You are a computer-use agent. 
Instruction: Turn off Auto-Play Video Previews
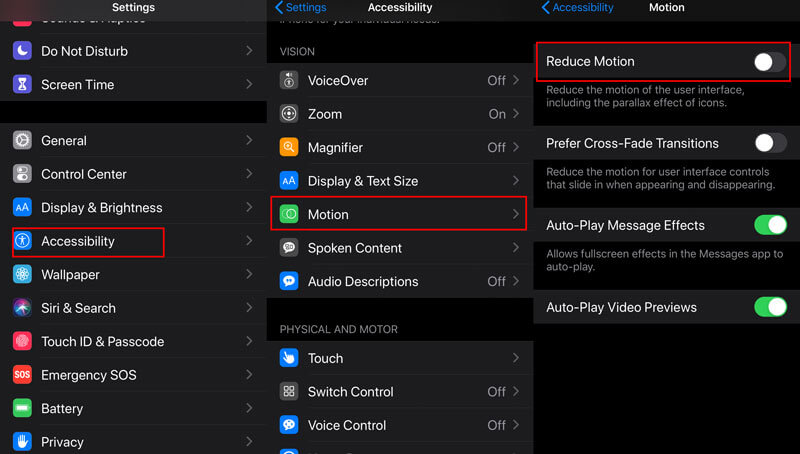pos(770,307)
